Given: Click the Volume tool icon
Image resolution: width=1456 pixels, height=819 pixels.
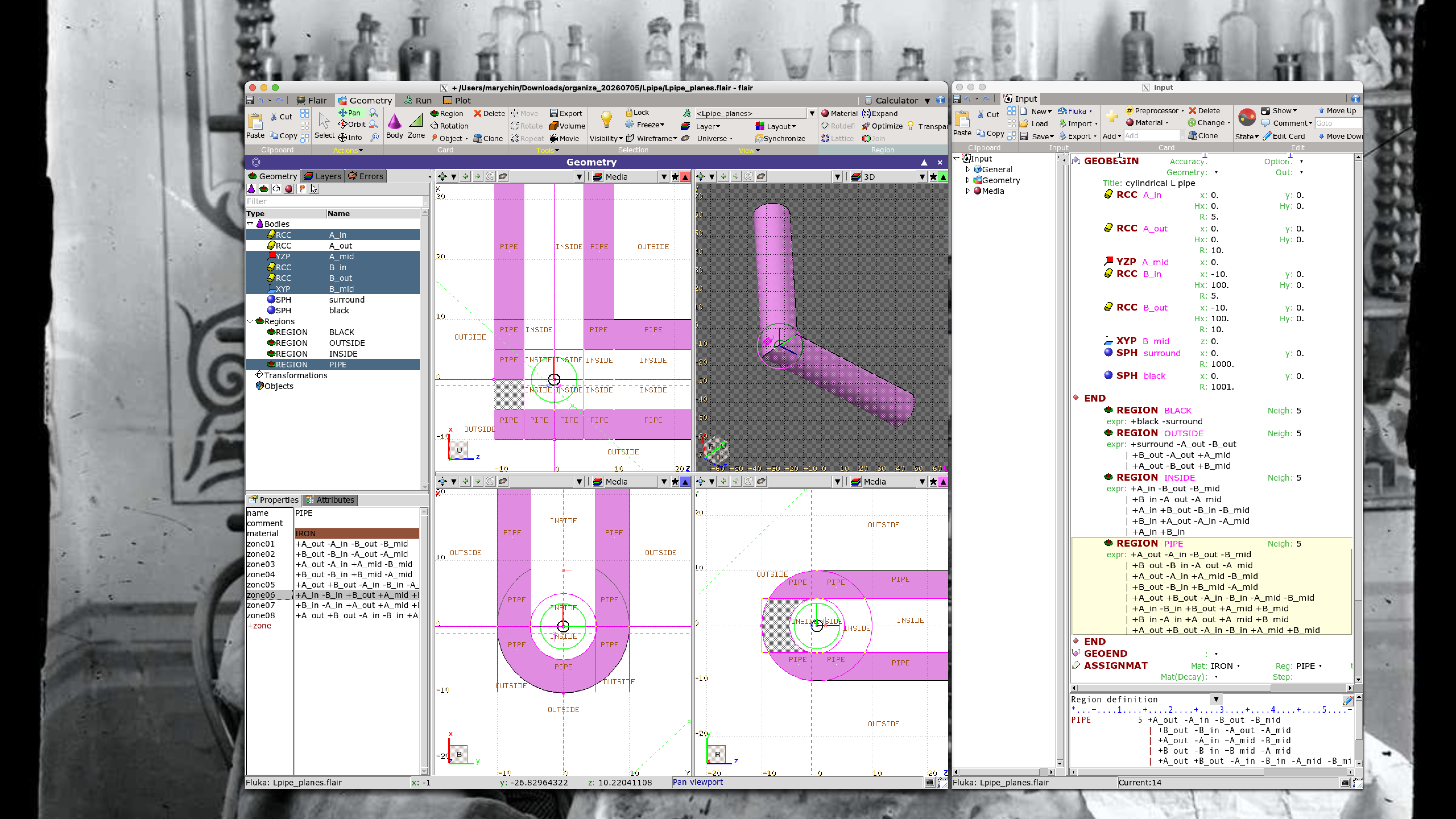Looking at the screenshot, I should point(554,126).
